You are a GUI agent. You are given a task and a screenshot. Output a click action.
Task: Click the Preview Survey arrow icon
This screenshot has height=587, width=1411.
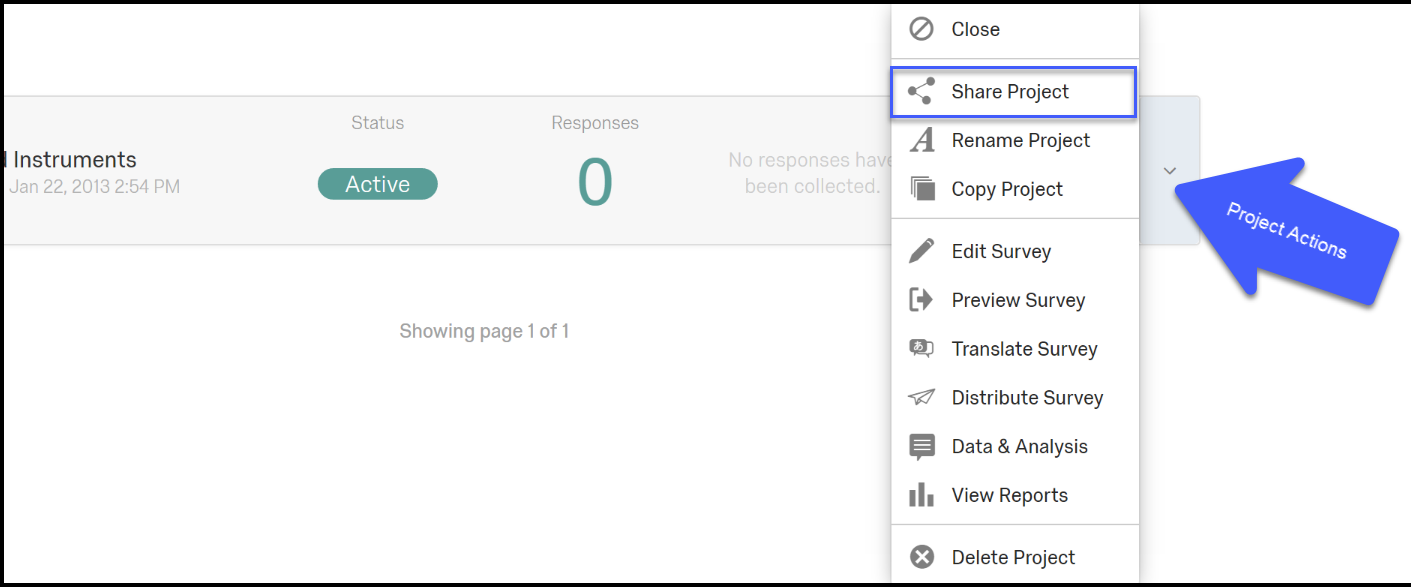tap(921, 300)
